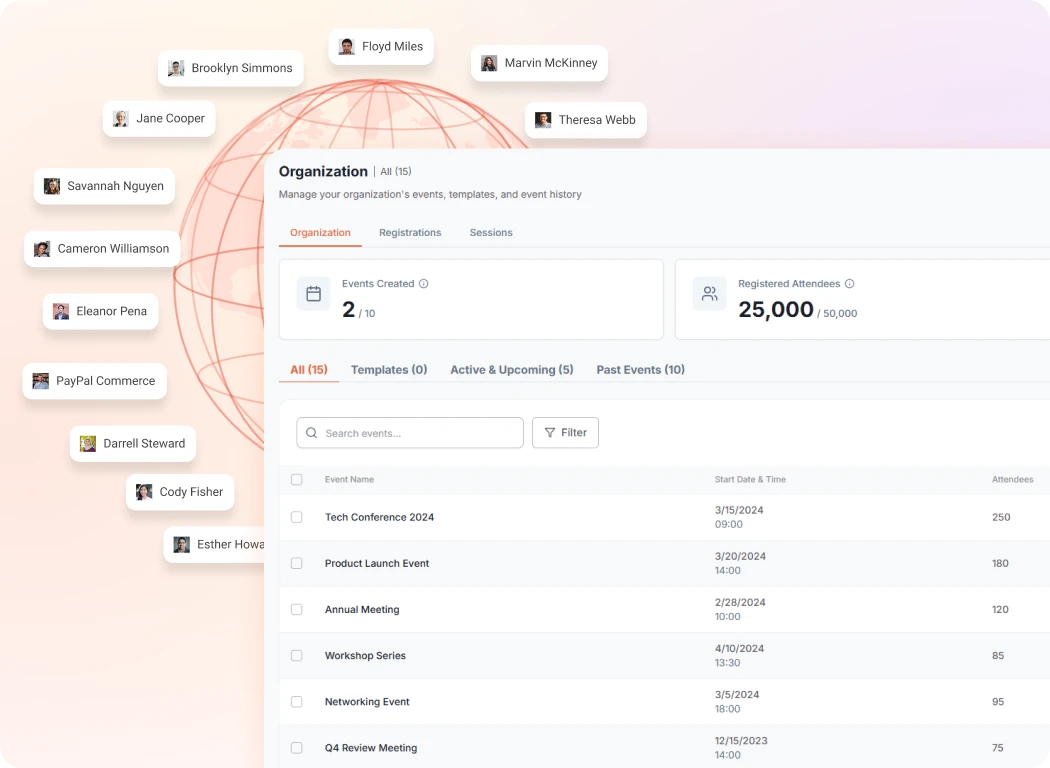Click Savannah Nguyen's avatar picture
This screenshot has width=1050, height=768.
pos(51,186)
